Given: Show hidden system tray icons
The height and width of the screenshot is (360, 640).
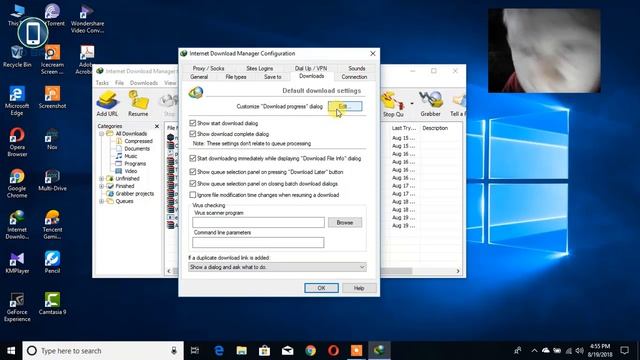Looking at the screenshot, I should pyautogui.click(x=534, y=351).
